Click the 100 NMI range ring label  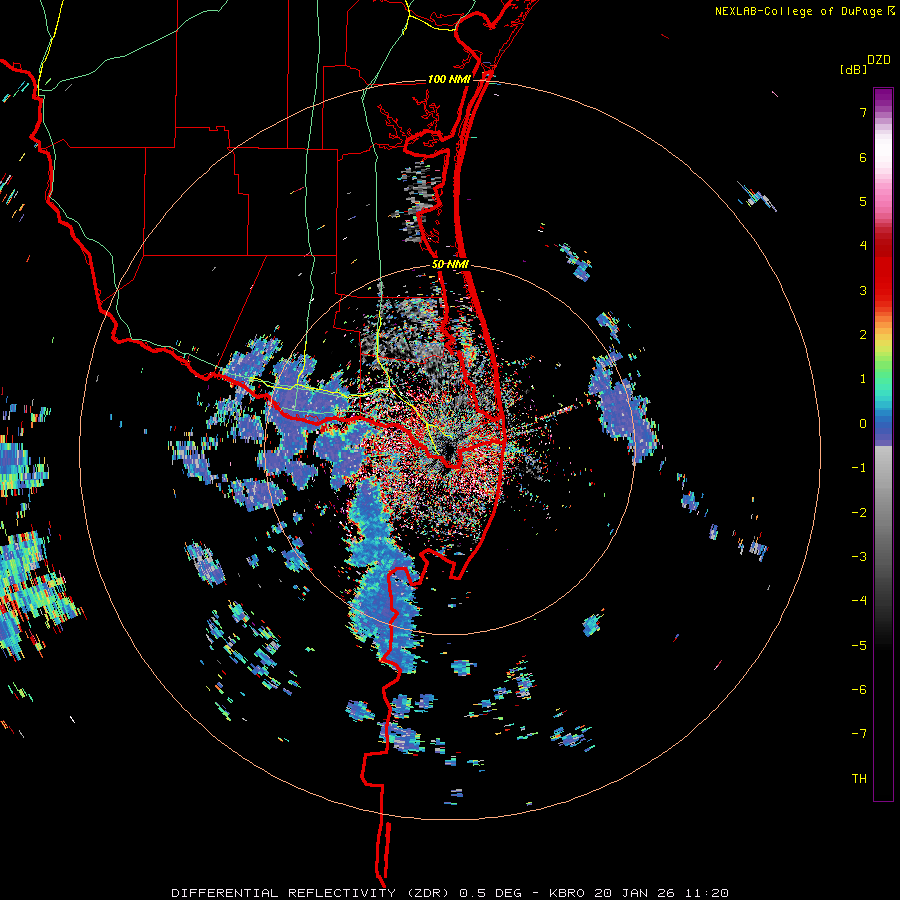point(449,79)
